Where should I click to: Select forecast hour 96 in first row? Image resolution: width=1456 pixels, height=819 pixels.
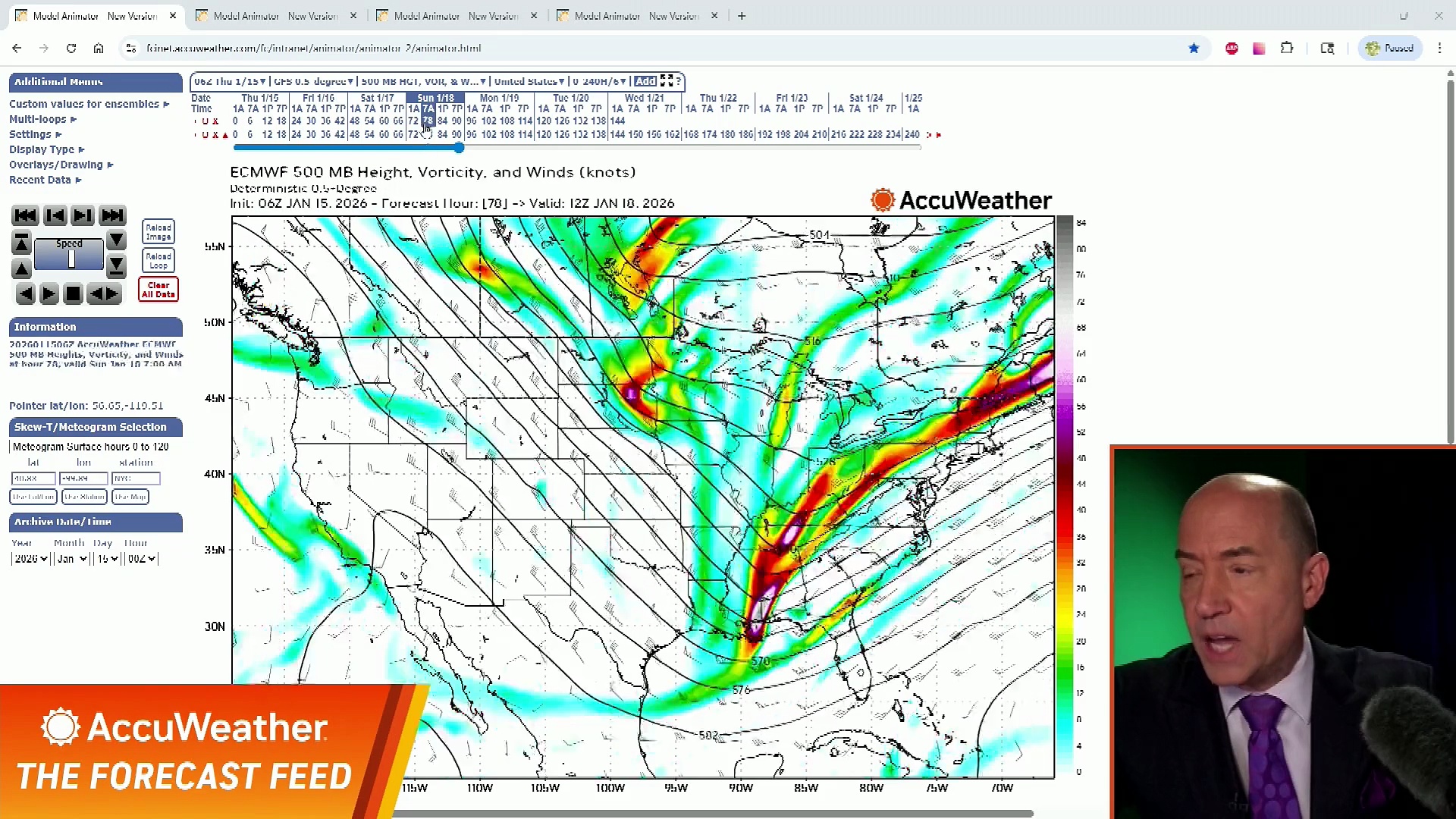[x=471, y=121]
